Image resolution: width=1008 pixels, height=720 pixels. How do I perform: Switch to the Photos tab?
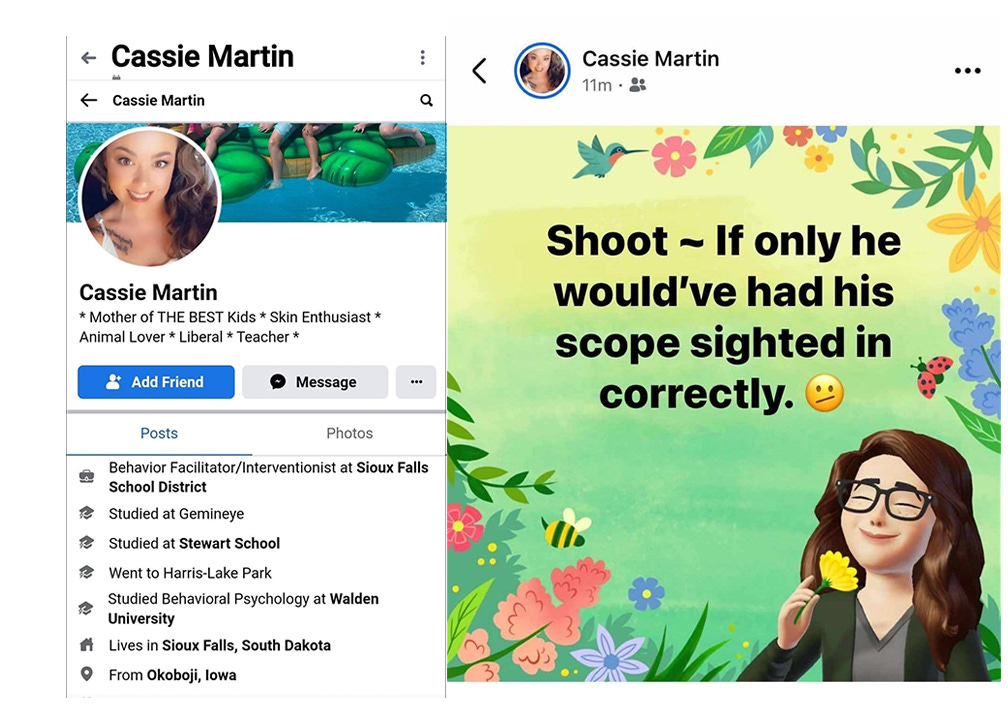coord(349,433)
